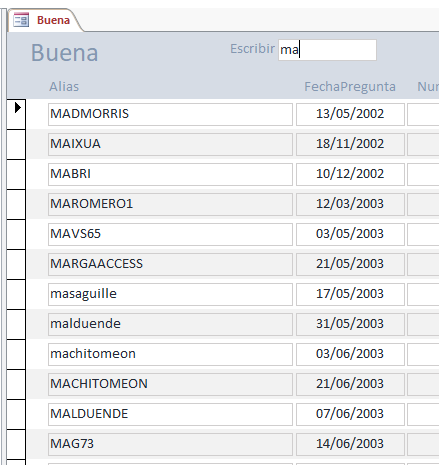
Task: Click the form icon on Buena tab
Action: 21,20
